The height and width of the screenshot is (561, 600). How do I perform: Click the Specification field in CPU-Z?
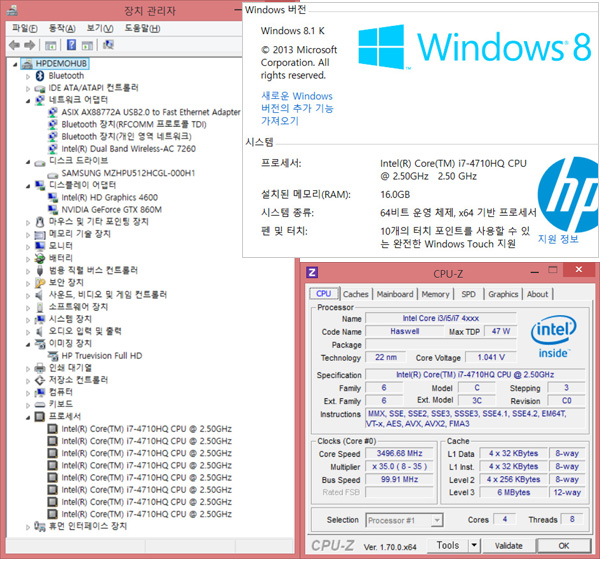click(x=475, y=375)
